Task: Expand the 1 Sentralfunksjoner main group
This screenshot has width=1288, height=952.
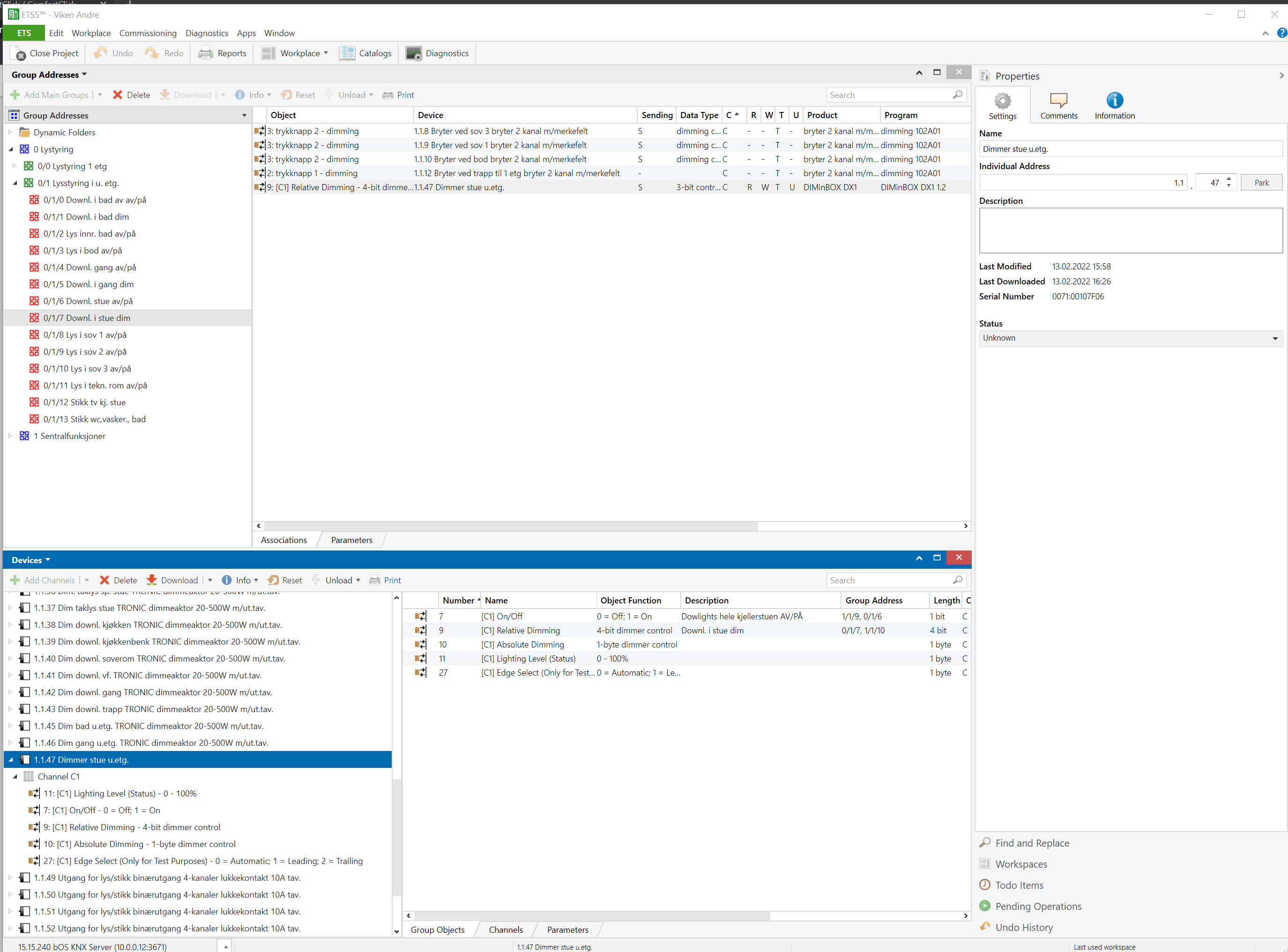Action: [10, 436]
